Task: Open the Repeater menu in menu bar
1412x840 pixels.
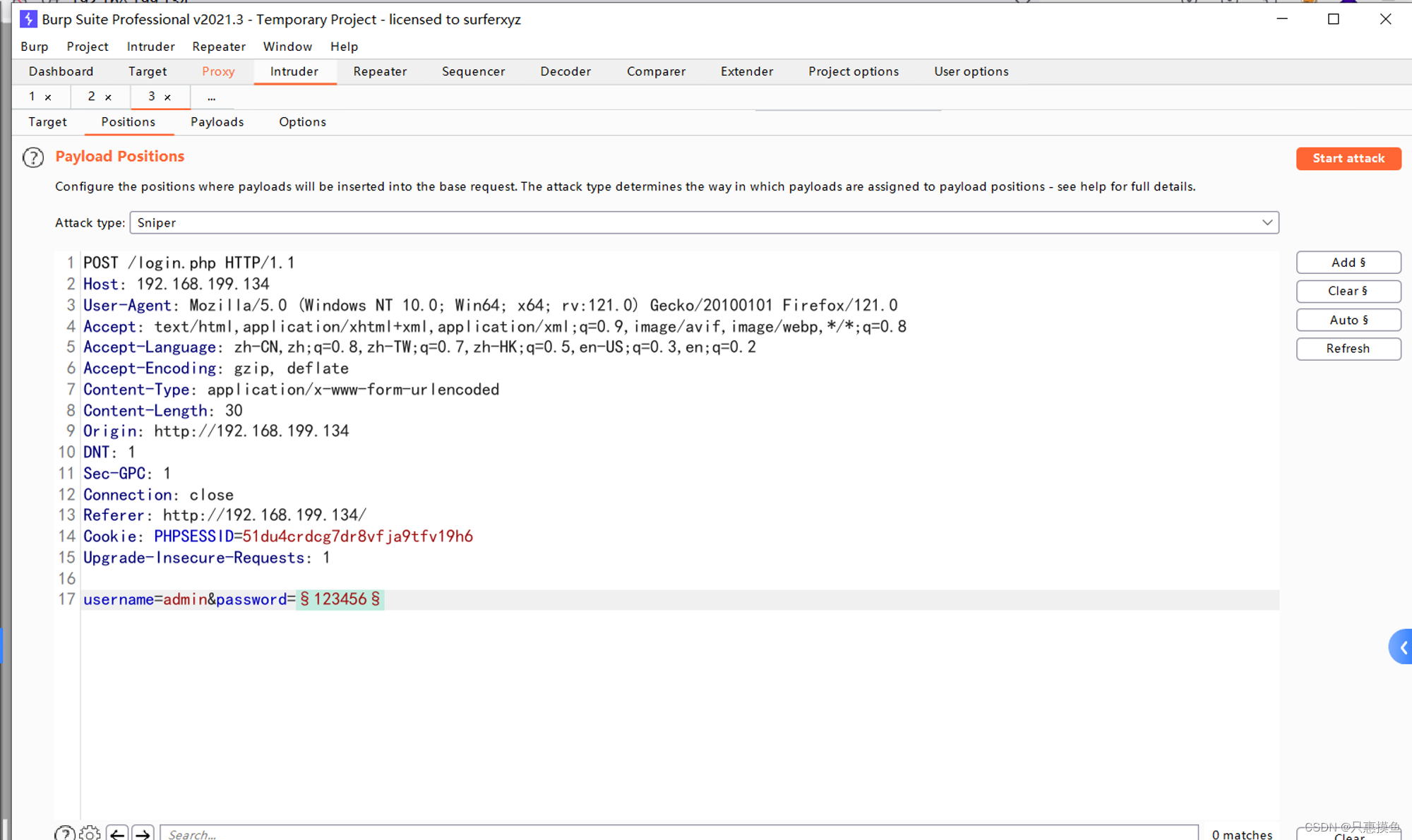Action: point(219,47)
